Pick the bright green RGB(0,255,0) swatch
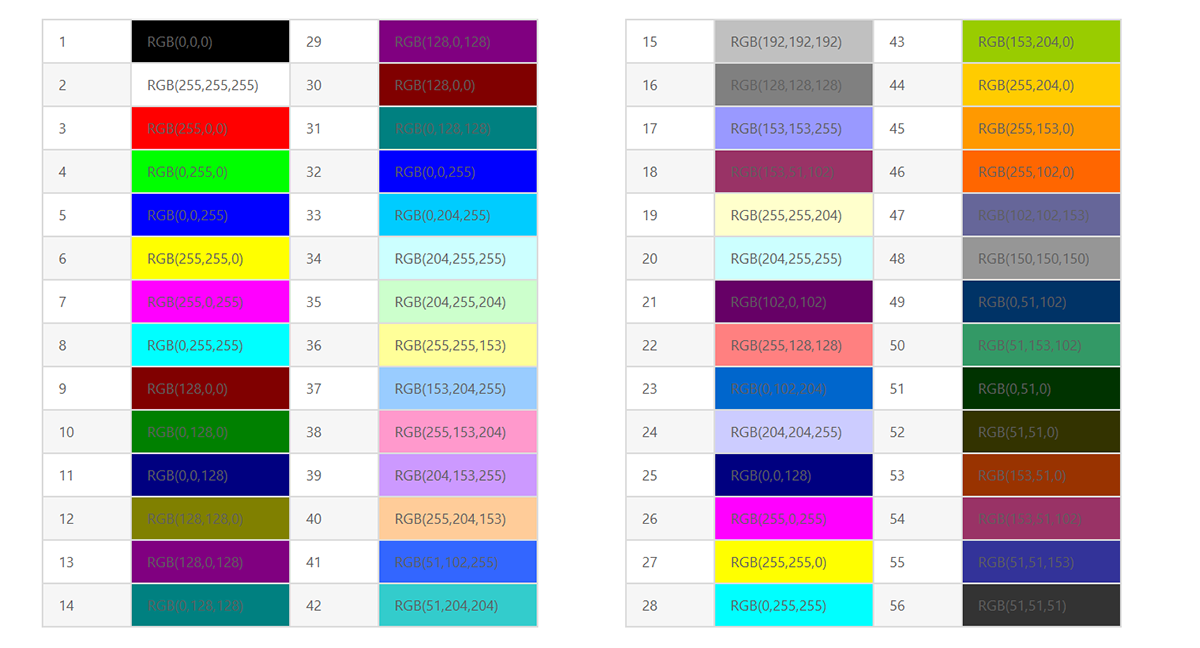 (x=210, y=172)
